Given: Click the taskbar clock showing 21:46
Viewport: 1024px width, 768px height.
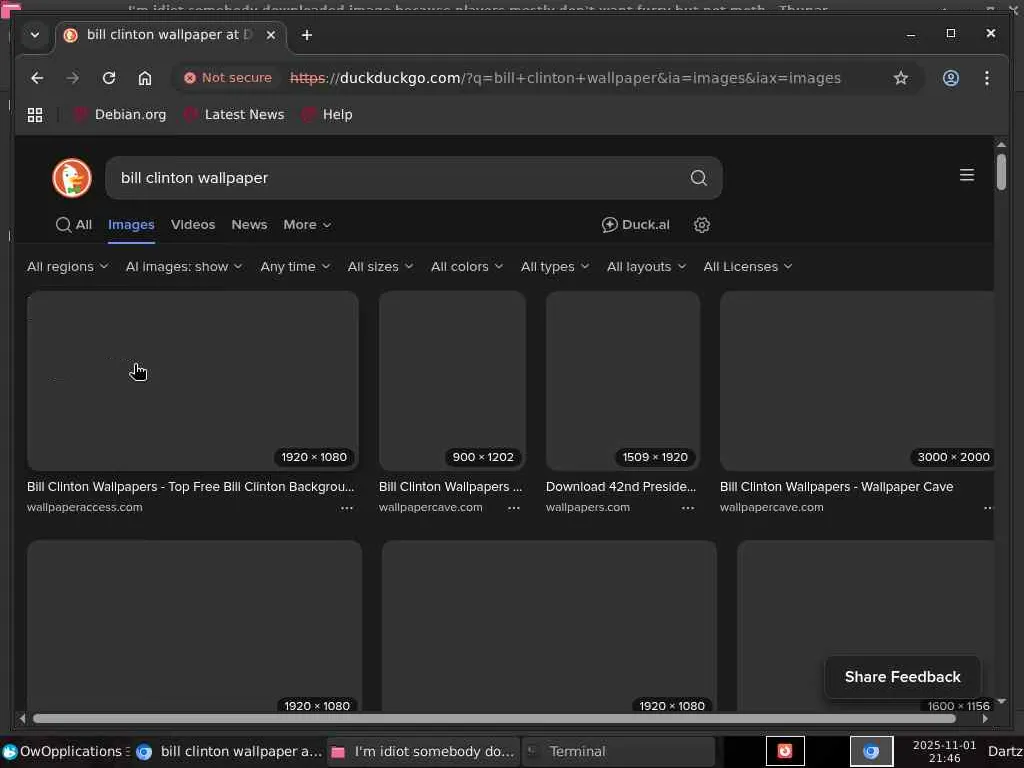Looking at the screenshot, I should (x=944, y=752).
